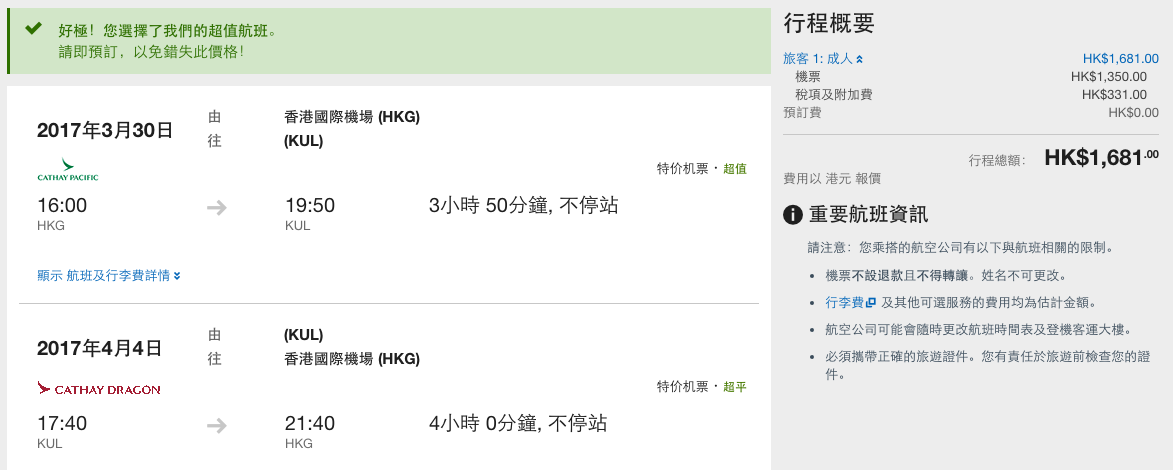Click the info icon beside 重要航班資訊
Screen dimensions: 1173x470
(x=792, y=216)
